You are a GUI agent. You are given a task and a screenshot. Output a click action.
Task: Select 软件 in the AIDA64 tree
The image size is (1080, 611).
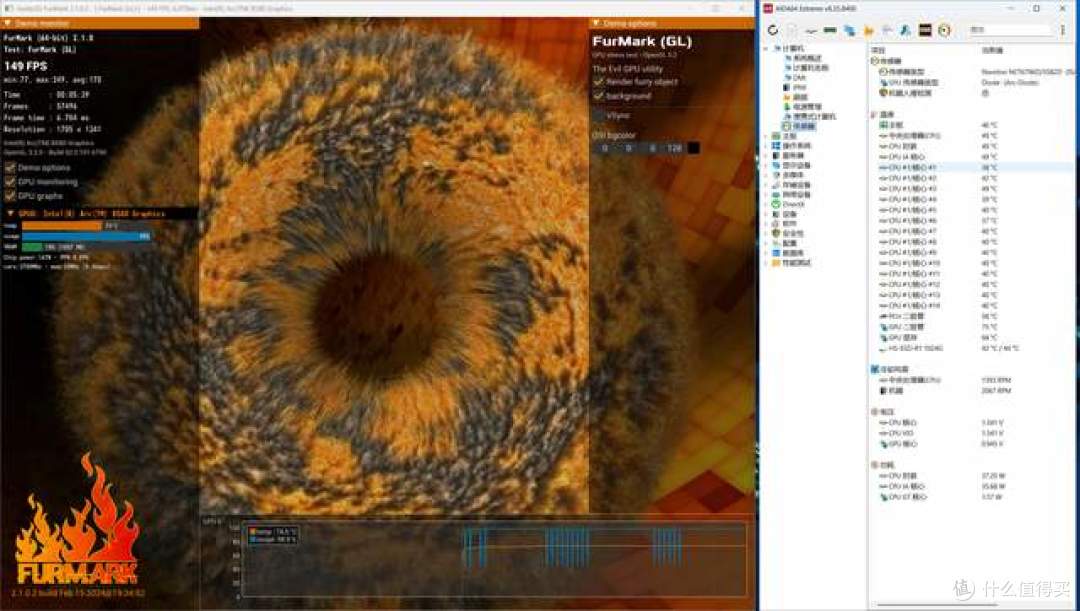pos(789,224)
